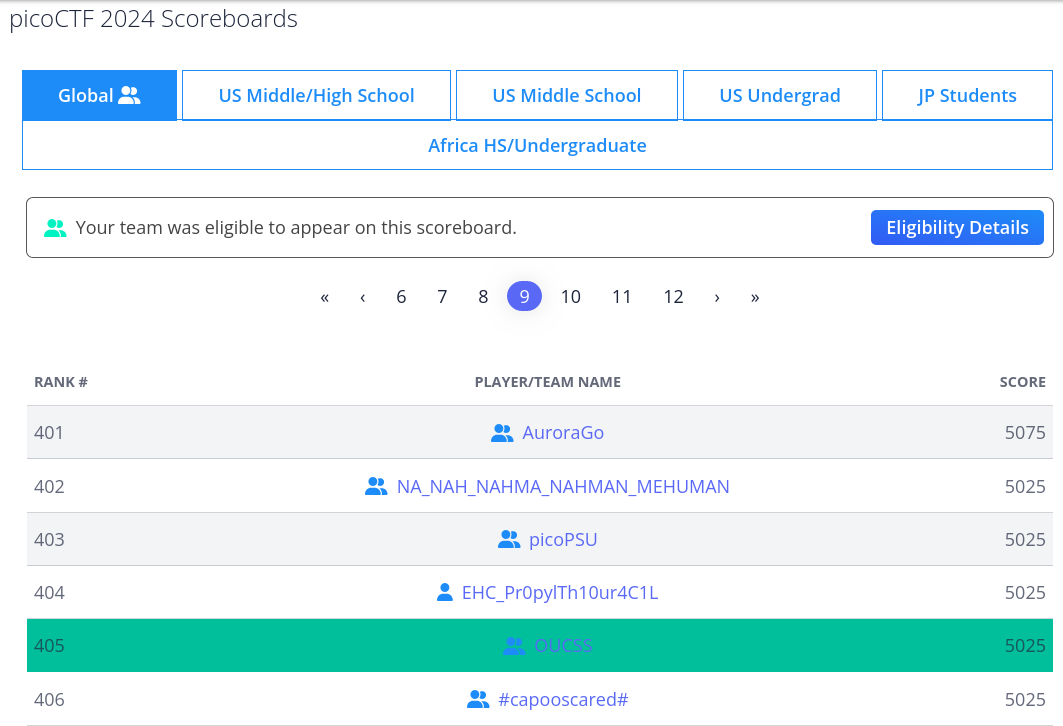The width and height of the screenshot is (1063, 726).
Task: Go to scoreboard page 6
Action: click(401, 297)
